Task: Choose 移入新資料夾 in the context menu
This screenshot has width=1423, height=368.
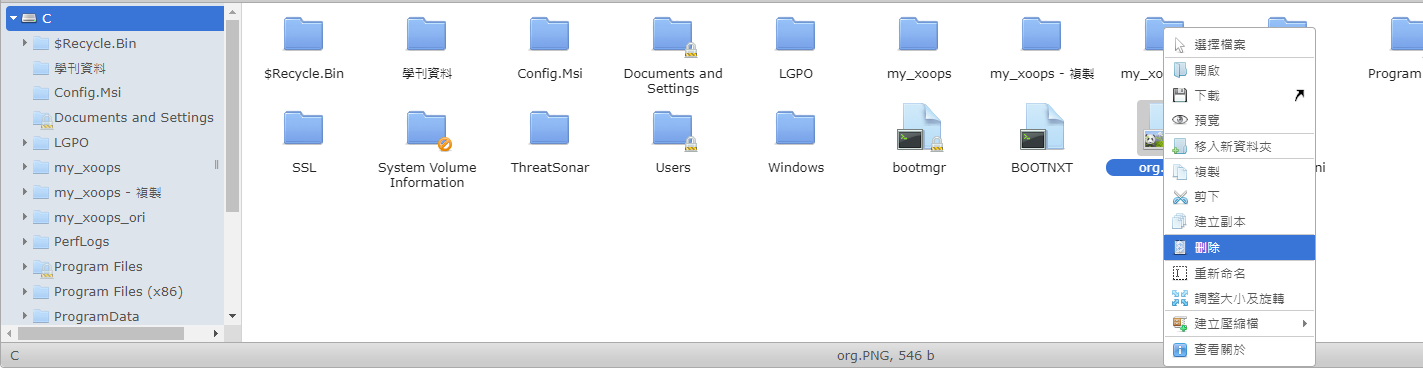Action: pyautogui.click(x=1239, y=147)
